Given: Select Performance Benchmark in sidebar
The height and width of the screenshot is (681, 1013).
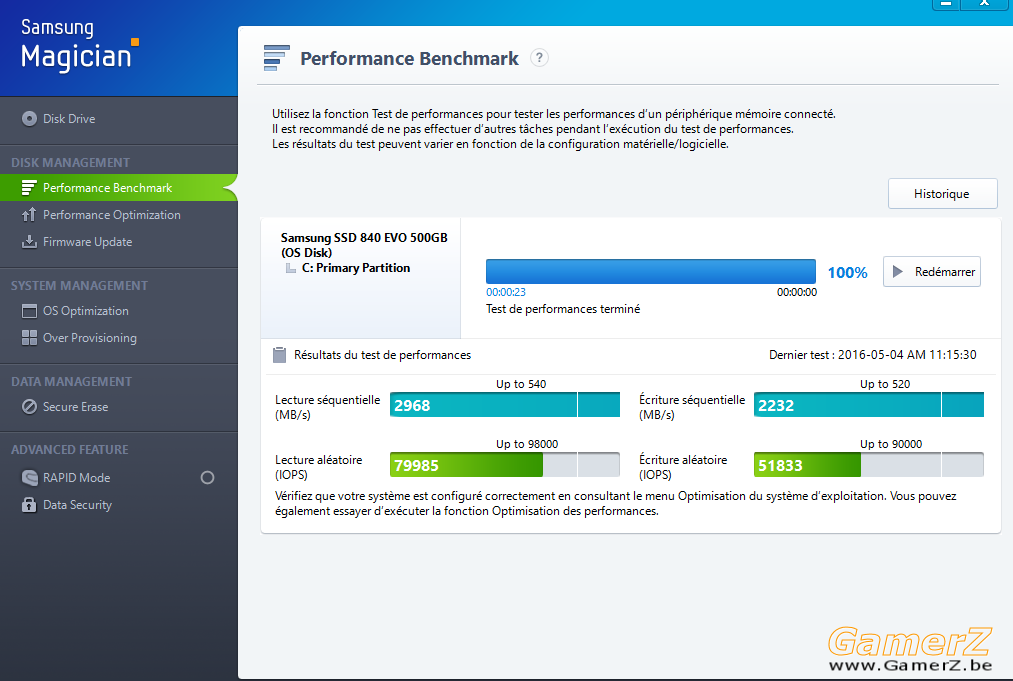Looking at the screenshot, I should 119,187.
